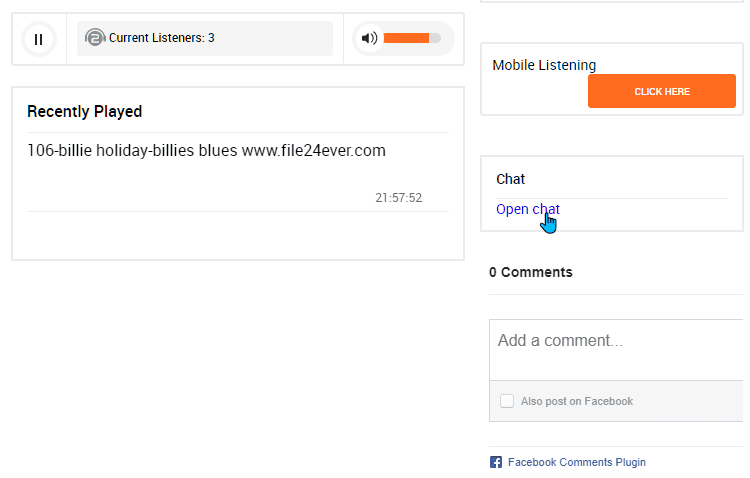Click the Mobile Listening label
Viewport: 750px width, 478px height.
(x=544, y=65)
